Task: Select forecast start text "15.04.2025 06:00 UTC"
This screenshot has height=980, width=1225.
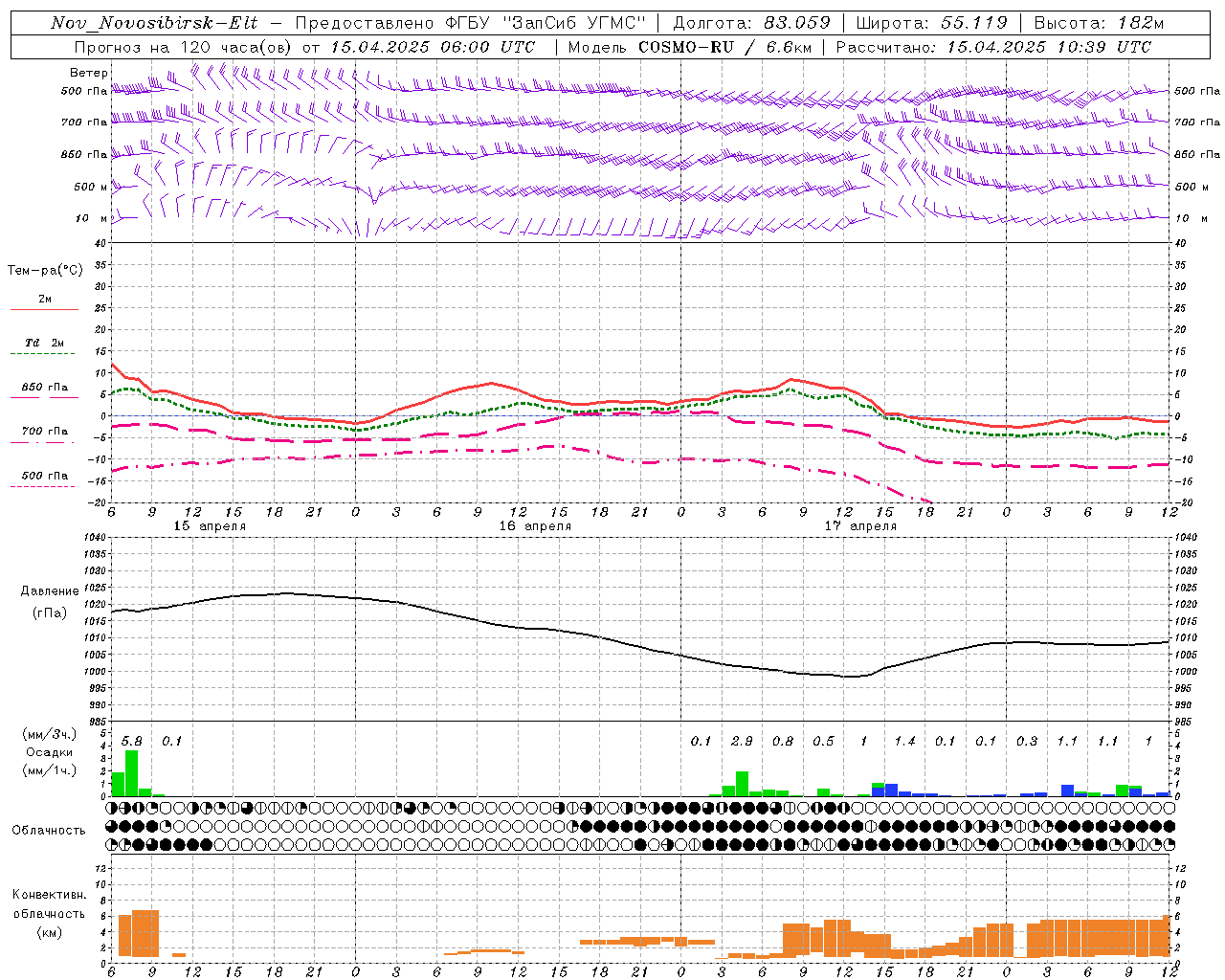Action: [x=433, y=47]
